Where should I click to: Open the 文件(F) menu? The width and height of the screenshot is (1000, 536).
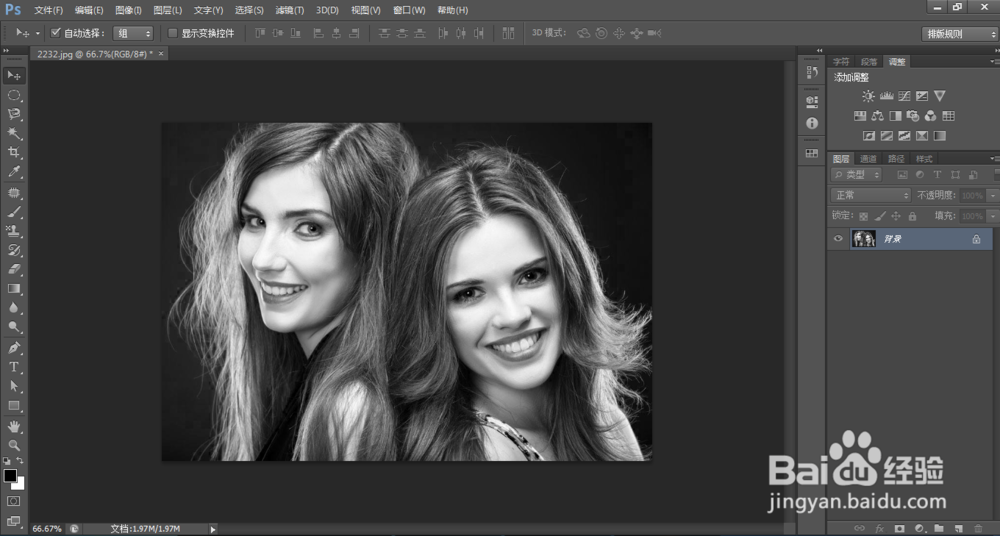[x=48, y=10]
